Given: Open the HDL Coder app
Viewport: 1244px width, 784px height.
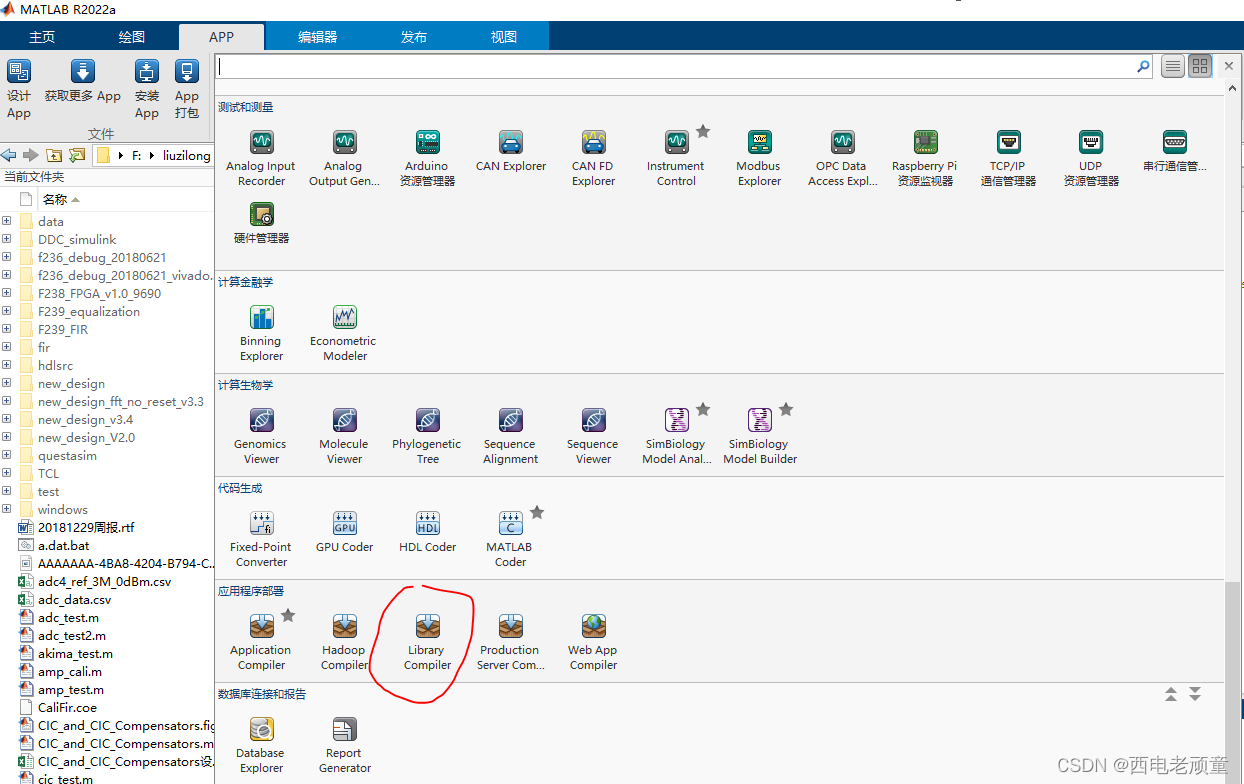Looking at the screenshot, I should 427,532.
